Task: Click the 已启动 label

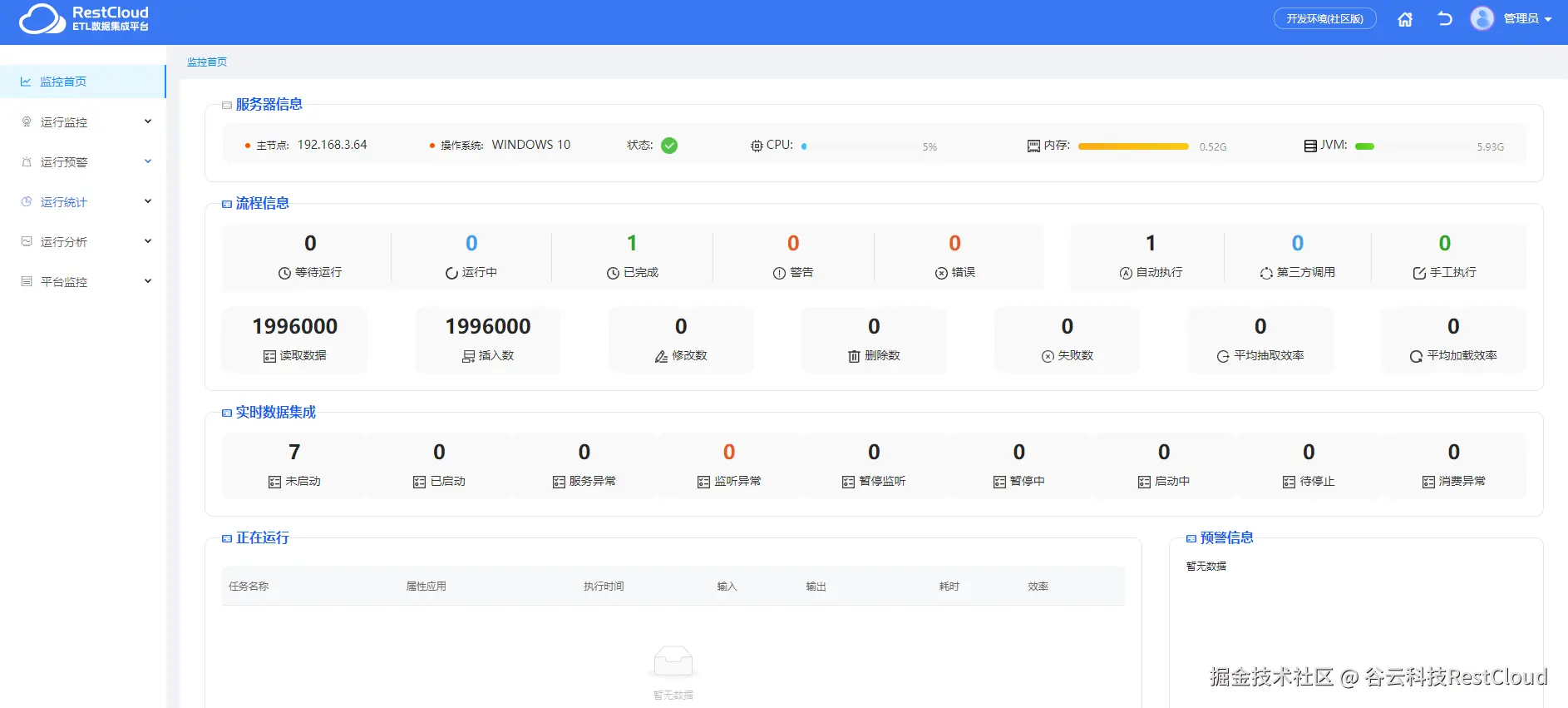Action: click(x=448, y=481)
